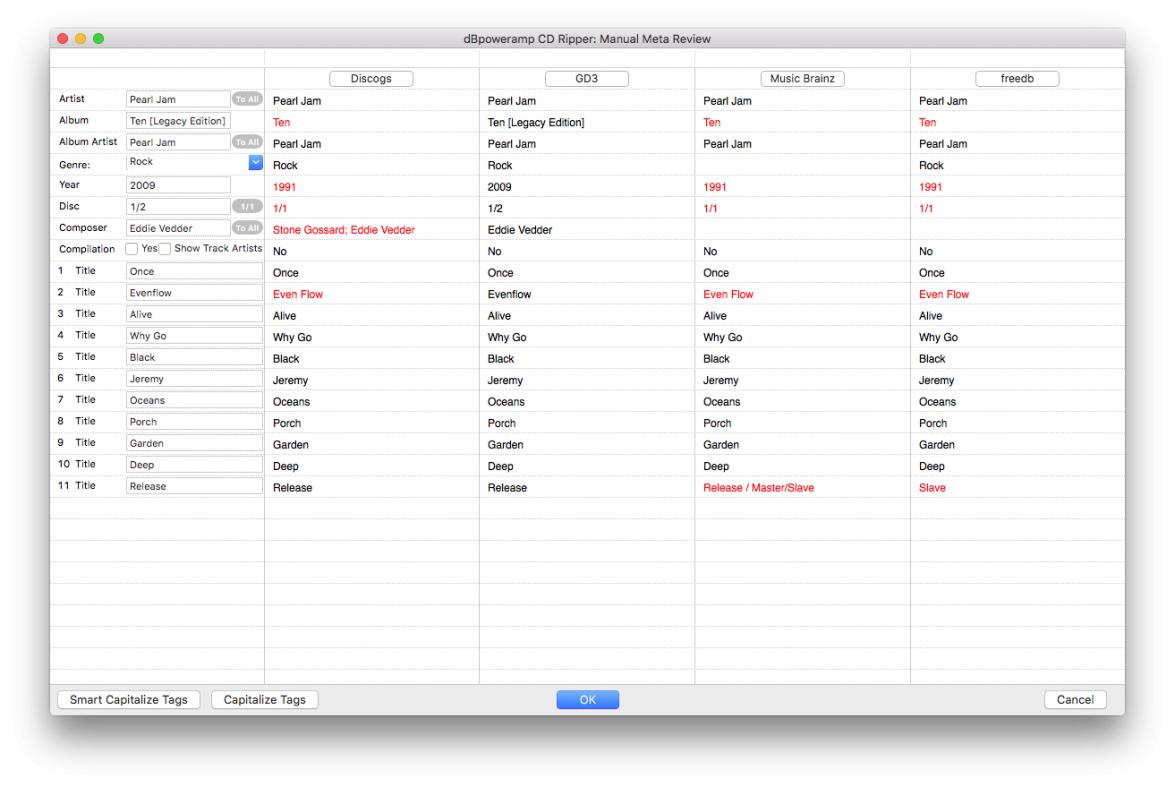1175x787 pixels.
Task: Select the GD3 column header
Action: [587, 79]
